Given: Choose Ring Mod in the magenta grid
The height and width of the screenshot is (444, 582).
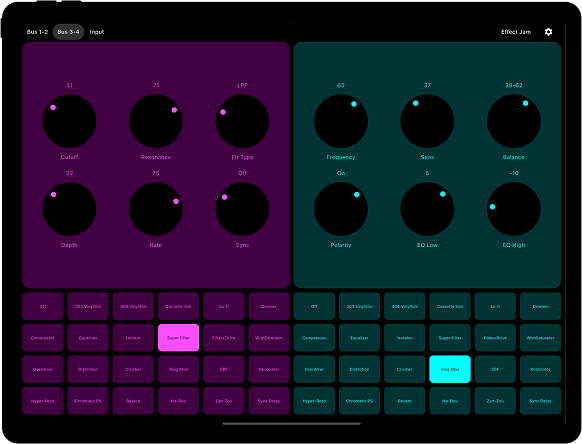Looking at the screenshot, I should tap(179, 369).
